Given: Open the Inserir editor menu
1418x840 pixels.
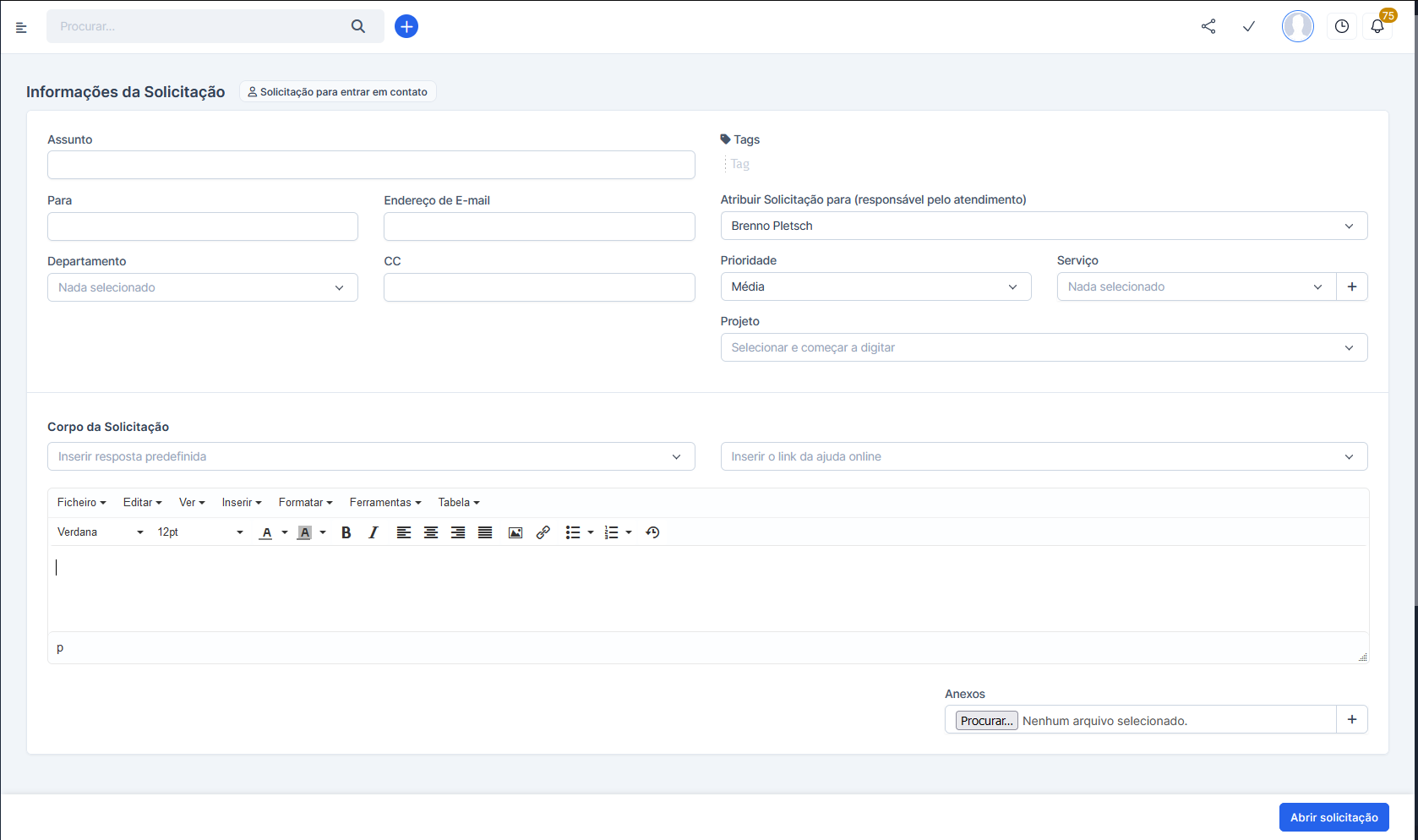Looking at the screenshot, I should click(x=242, y=502).
